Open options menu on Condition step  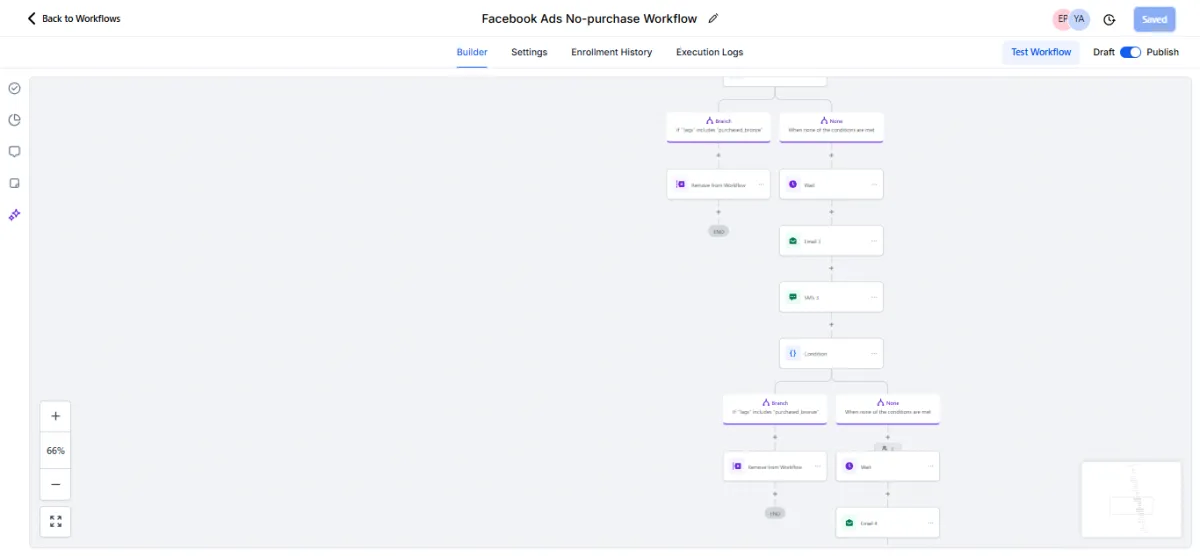[x=874, y=353]
